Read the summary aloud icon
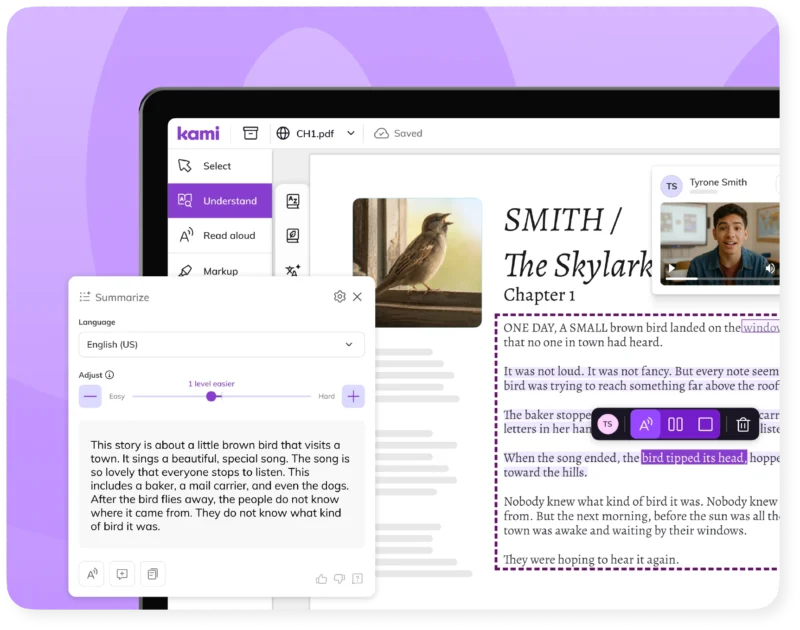This screenshot has height=630, width=800. point(92,574)
